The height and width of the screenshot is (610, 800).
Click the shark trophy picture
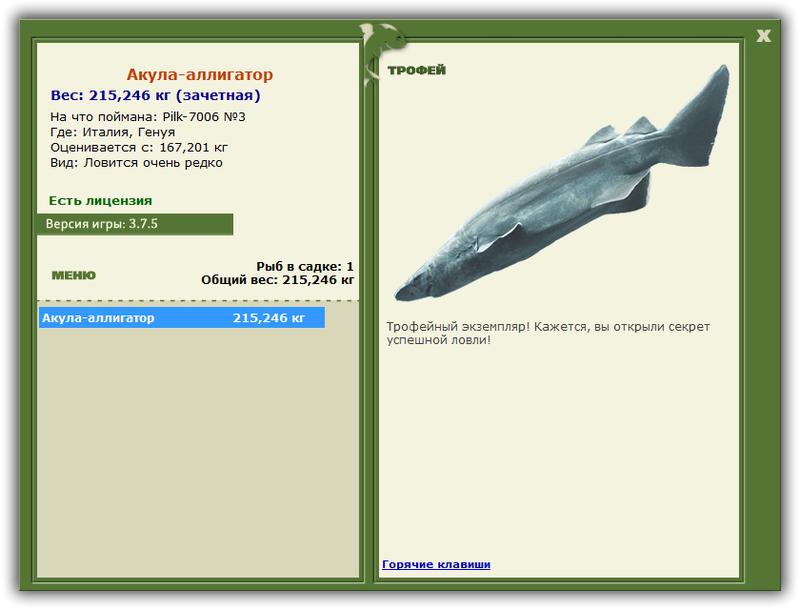pos(562,183)
